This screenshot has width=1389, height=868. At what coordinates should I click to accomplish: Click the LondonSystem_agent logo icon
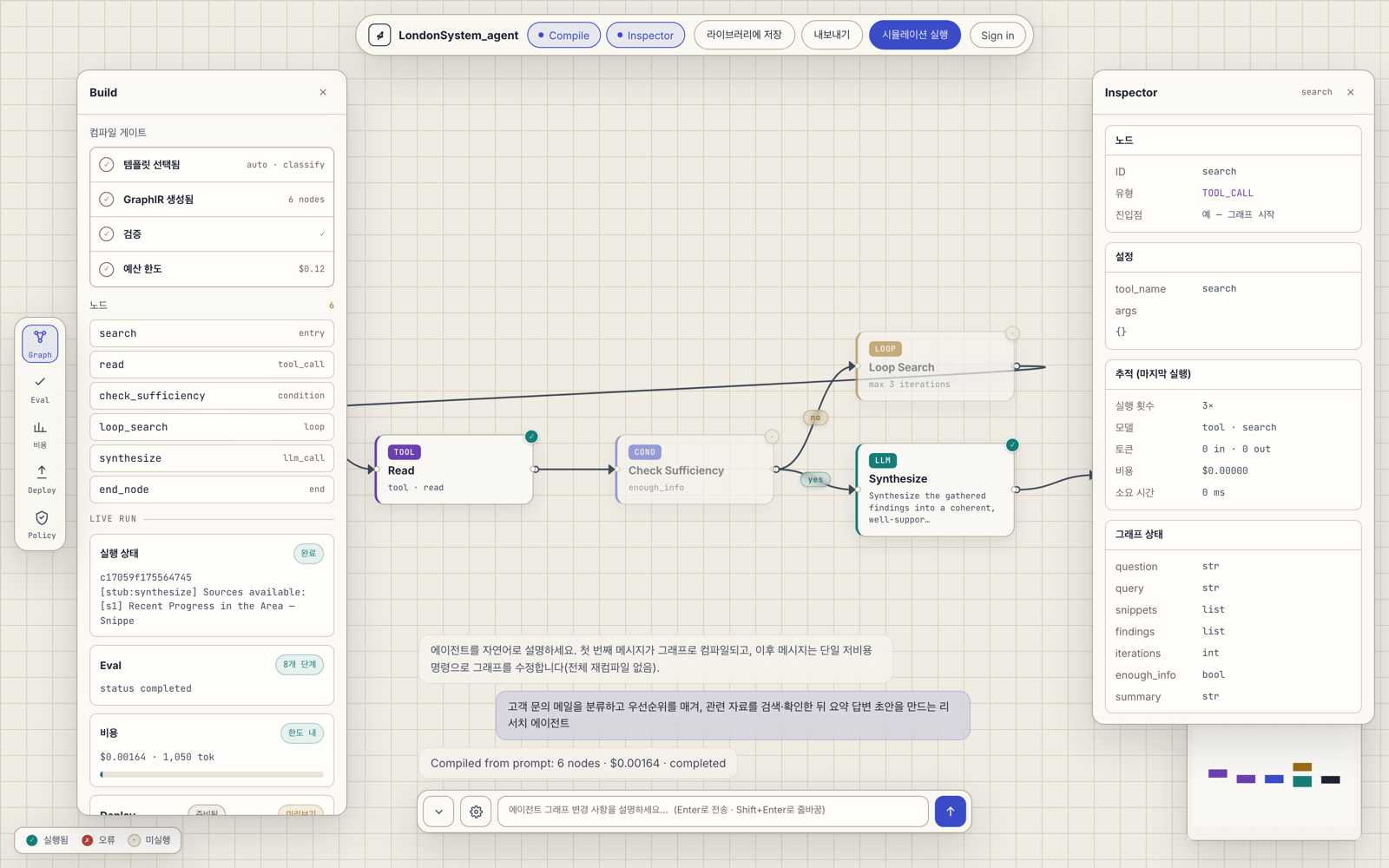[379, 35]
